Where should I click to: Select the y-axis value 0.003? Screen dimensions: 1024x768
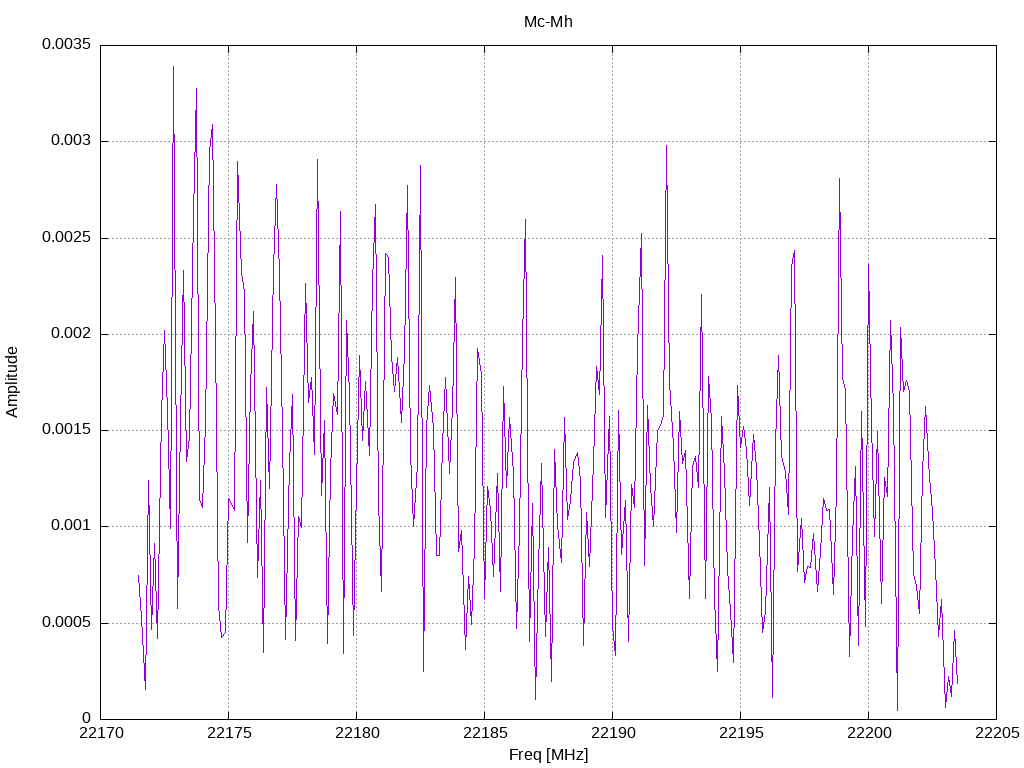[71, 140]
